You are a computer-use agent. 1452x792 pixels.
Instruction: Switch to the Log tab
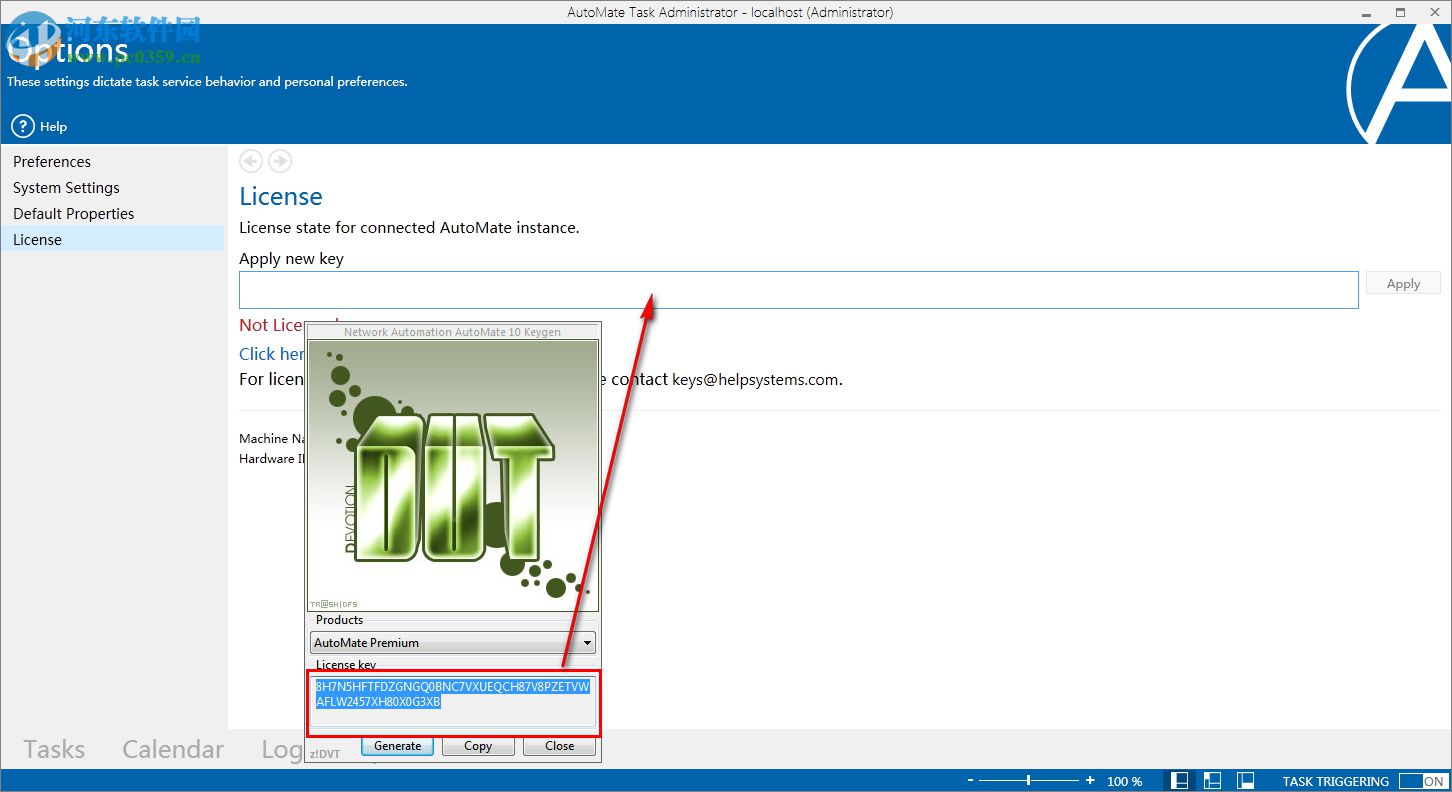(282, 749)
